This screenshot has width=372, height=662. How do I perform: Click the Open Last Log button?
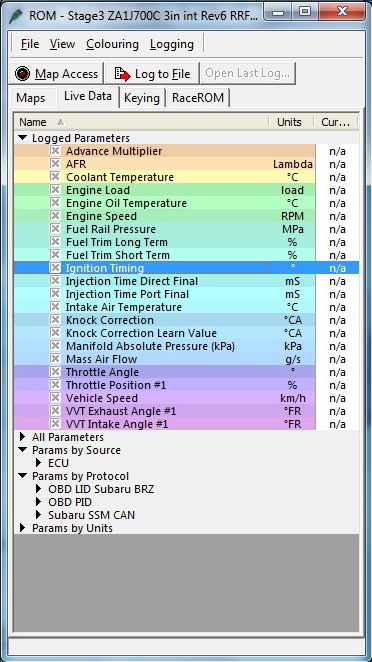(247, 73)
